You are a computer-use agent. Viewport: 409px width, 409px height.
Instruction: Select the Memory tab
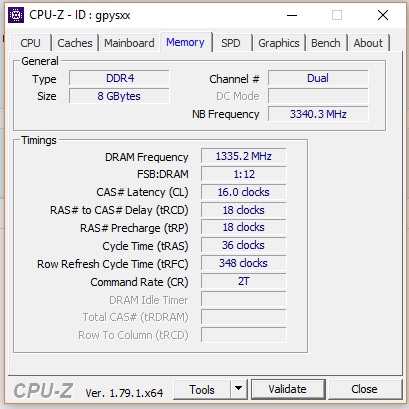(x=185, y=42)
